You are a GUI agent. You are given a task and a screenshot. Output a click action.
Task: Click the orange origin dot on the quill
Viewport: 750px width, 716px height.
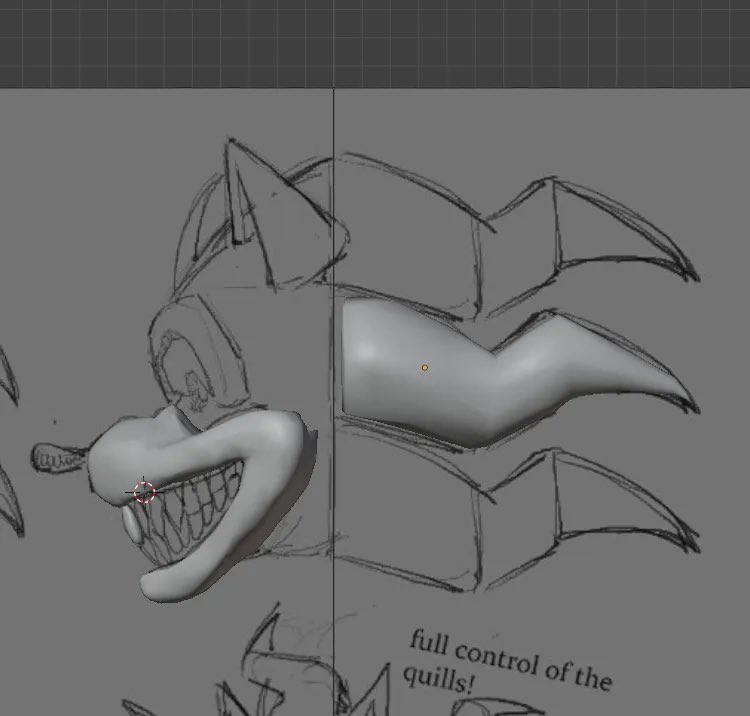(x=424, y=367)
